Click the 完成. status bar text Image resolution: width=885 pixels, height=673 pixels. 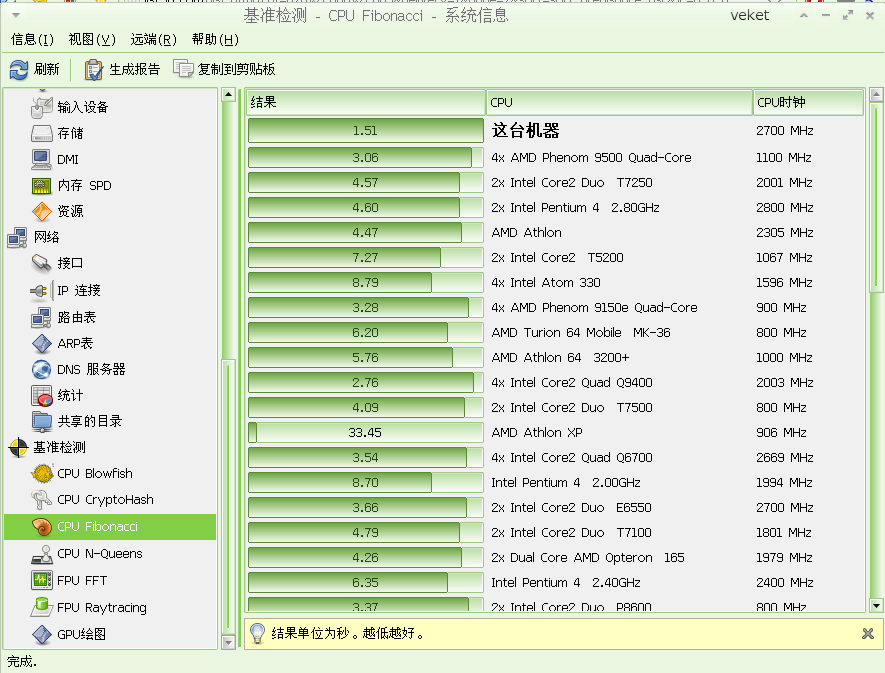[21, 661]
